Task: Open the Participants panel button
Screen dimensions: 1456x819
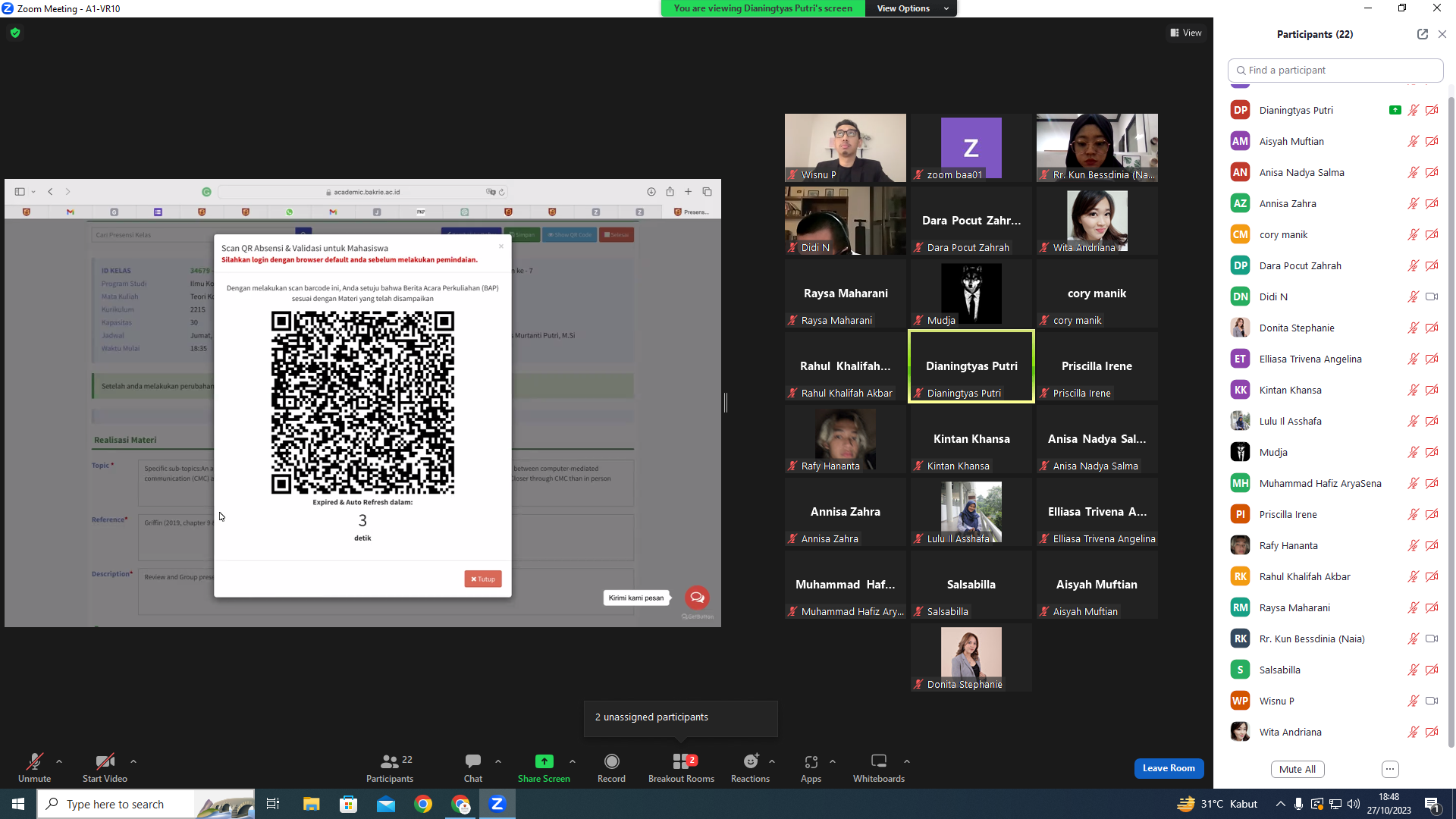Action: click(x=390, y=767)
